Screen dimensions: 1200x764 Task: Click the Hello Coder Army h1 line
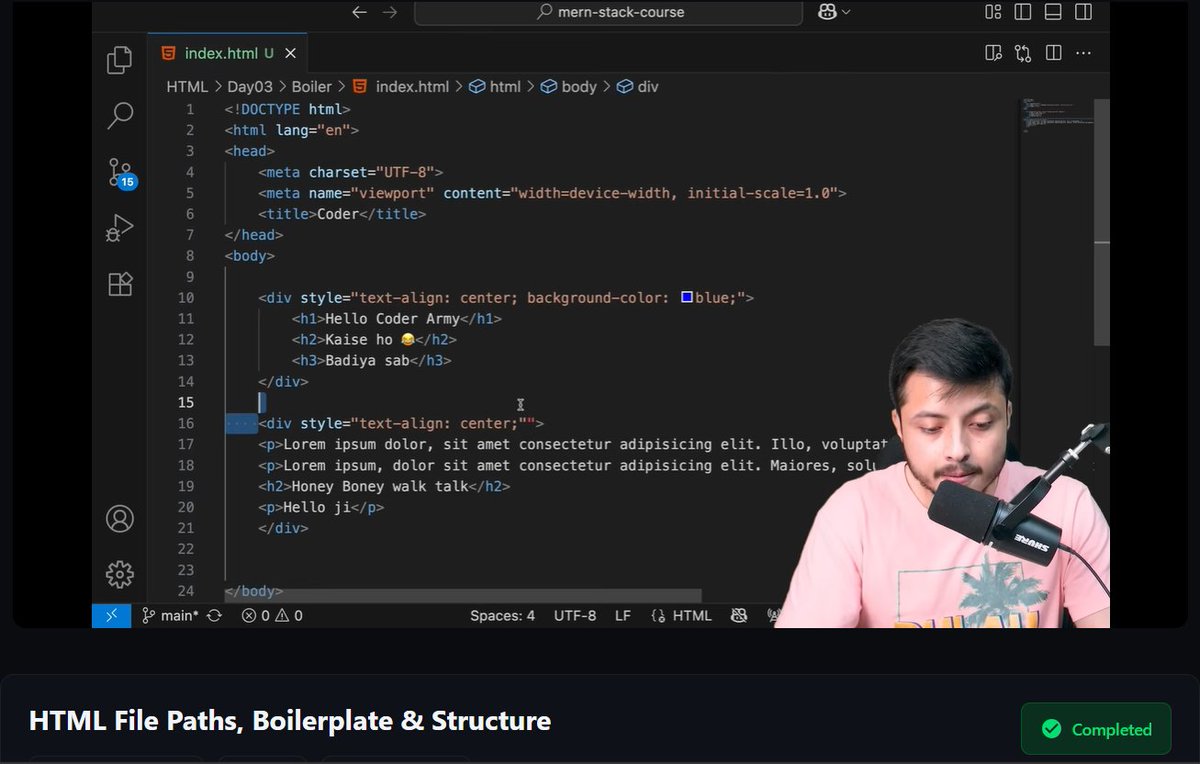click(397, 319)
